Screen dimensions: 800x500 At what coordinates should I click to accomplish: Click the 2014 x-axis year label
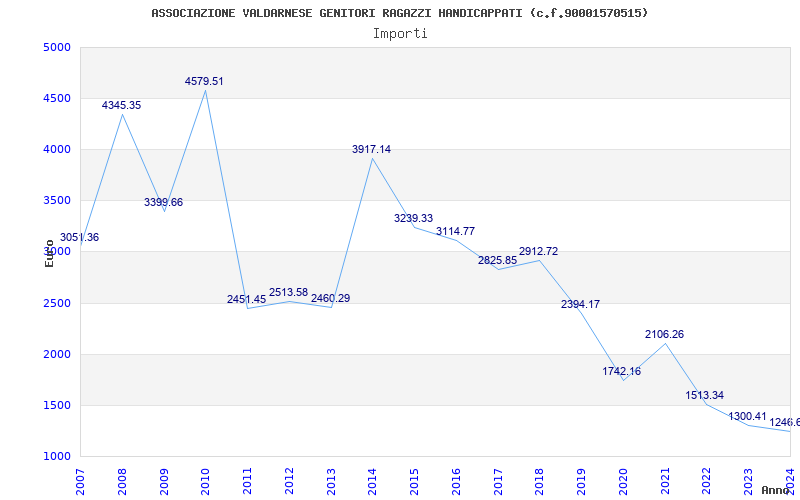(373, 482)
